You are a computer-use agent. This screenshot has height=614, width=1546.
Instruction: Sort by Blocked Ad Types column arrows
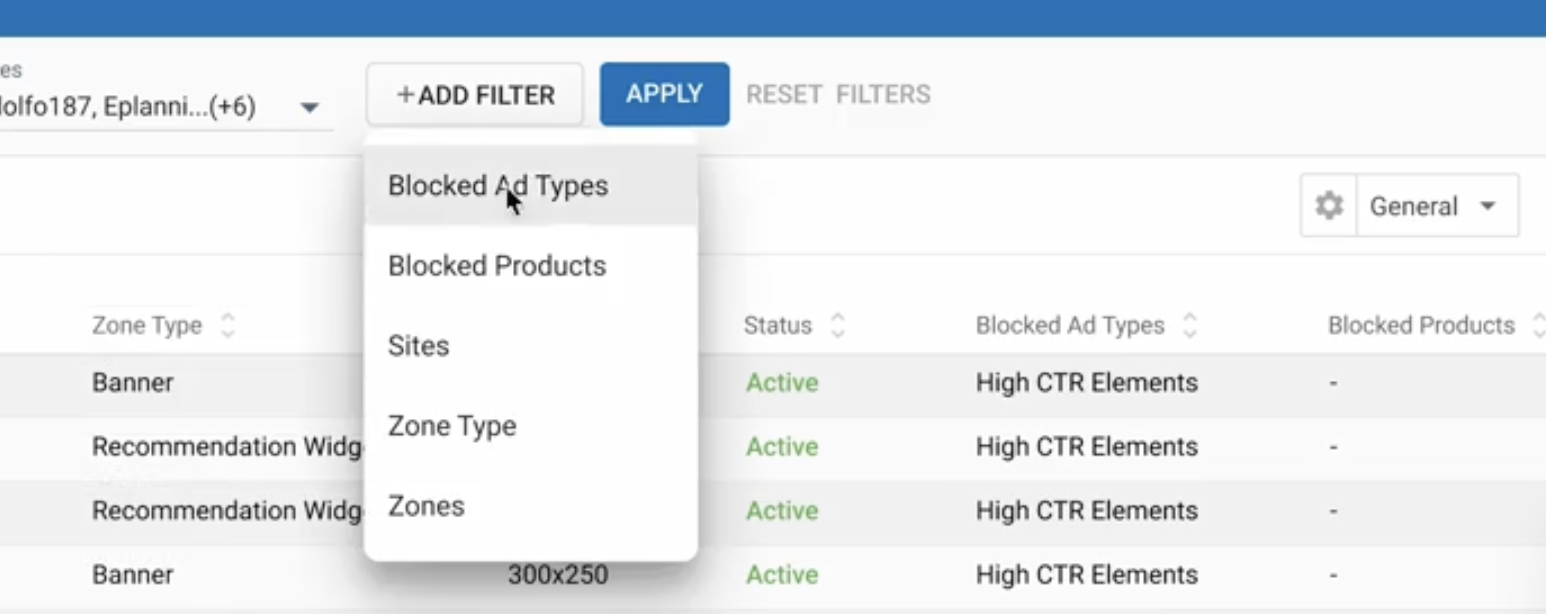[1189, 326]
